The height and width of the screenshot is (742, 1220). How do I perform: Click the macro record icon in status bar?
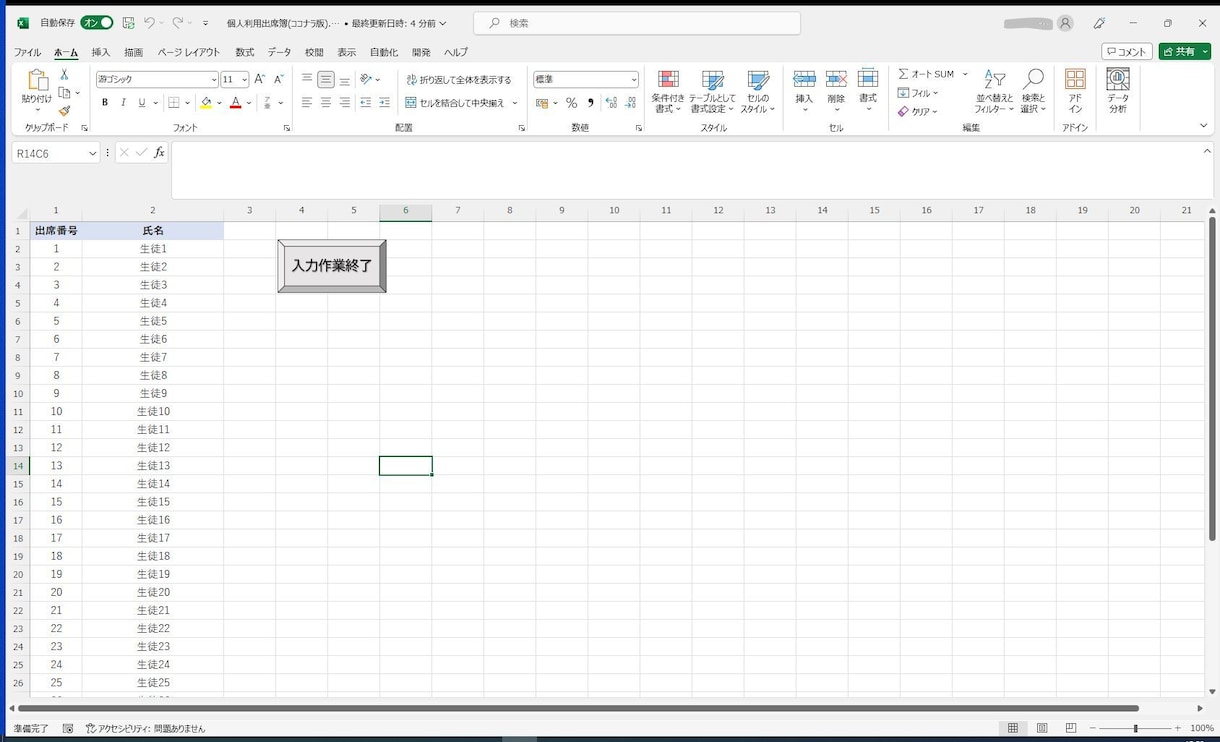click(68, 729)
